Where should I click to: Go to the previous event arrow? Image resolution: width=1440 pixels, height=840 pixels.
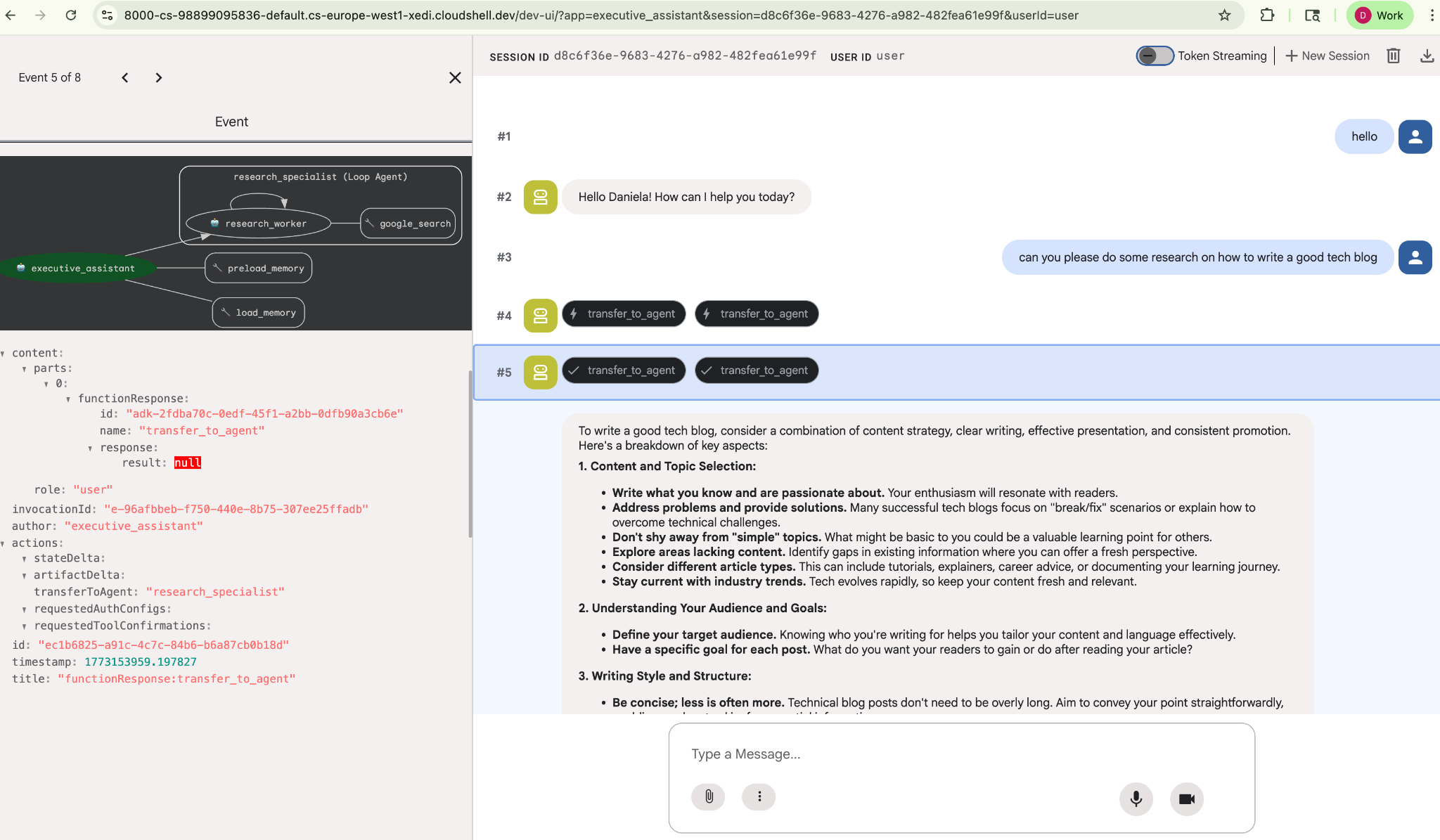pyautogui.click(x=125, y=78)
